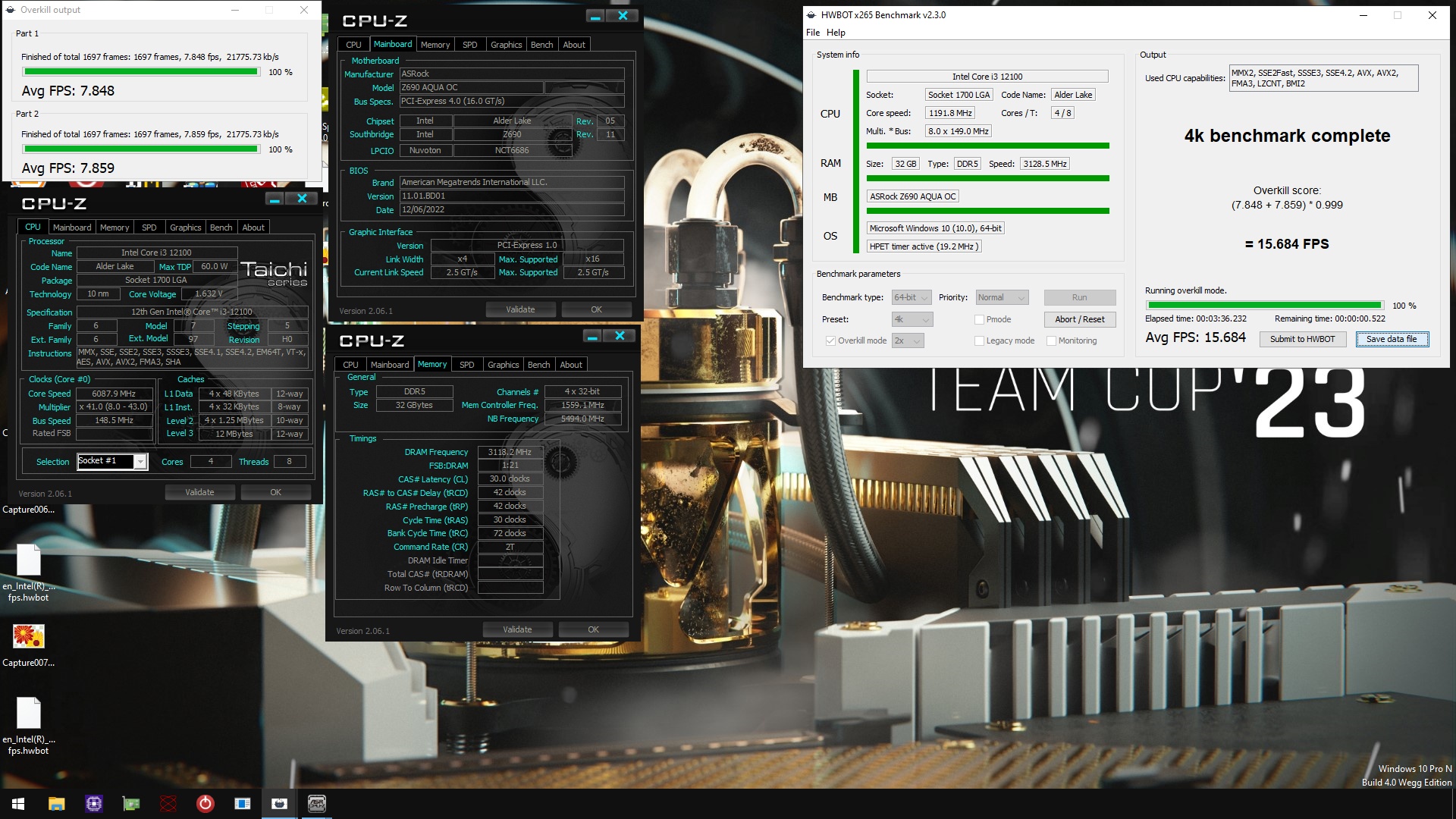Click the Part 2 progress bar in Overkill output

141,149
